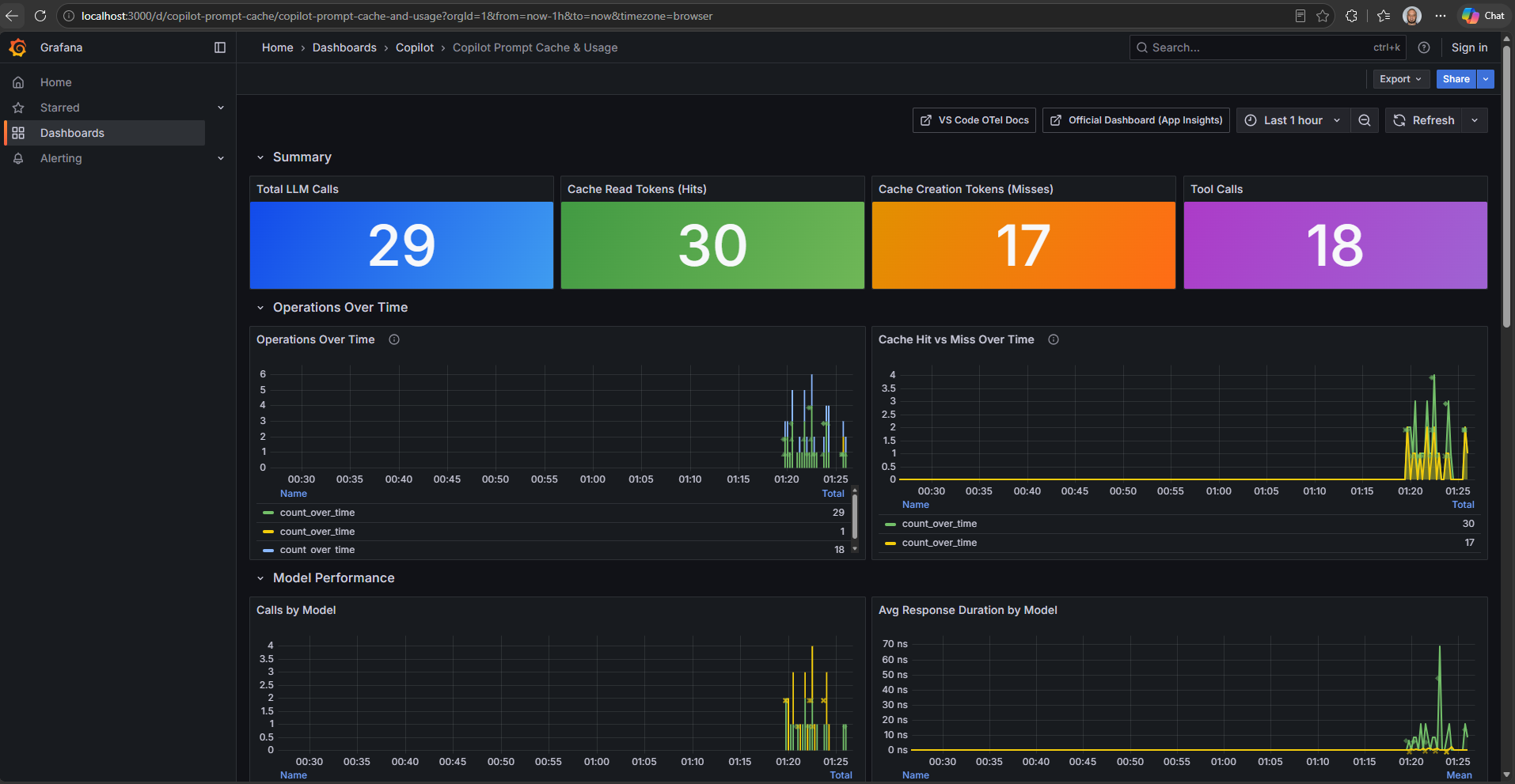This screenshot has width=1515, height=784.
Task: Sort Operations legend by Total column
Action: point(833,494)
